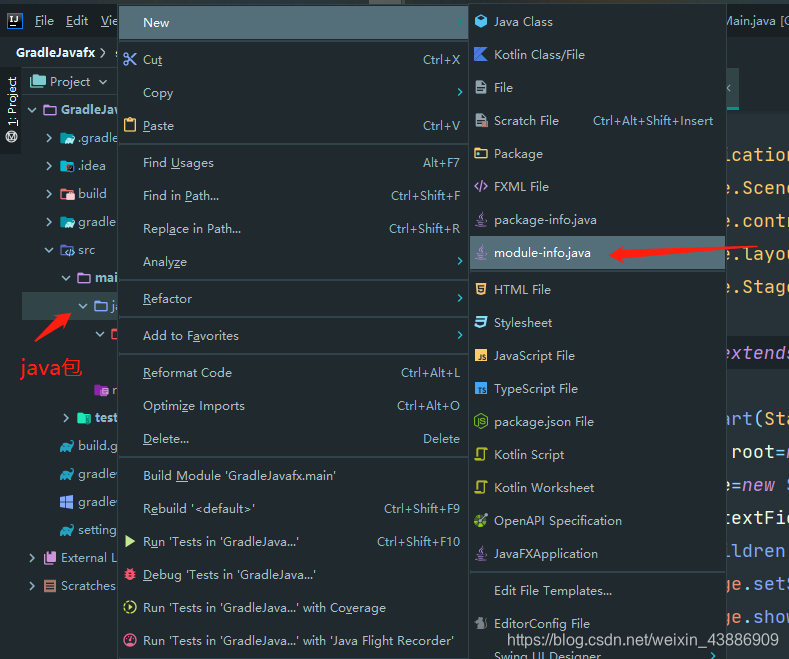Expand External Libraries node
789x659 pixels.
click(x=32, y=557)
